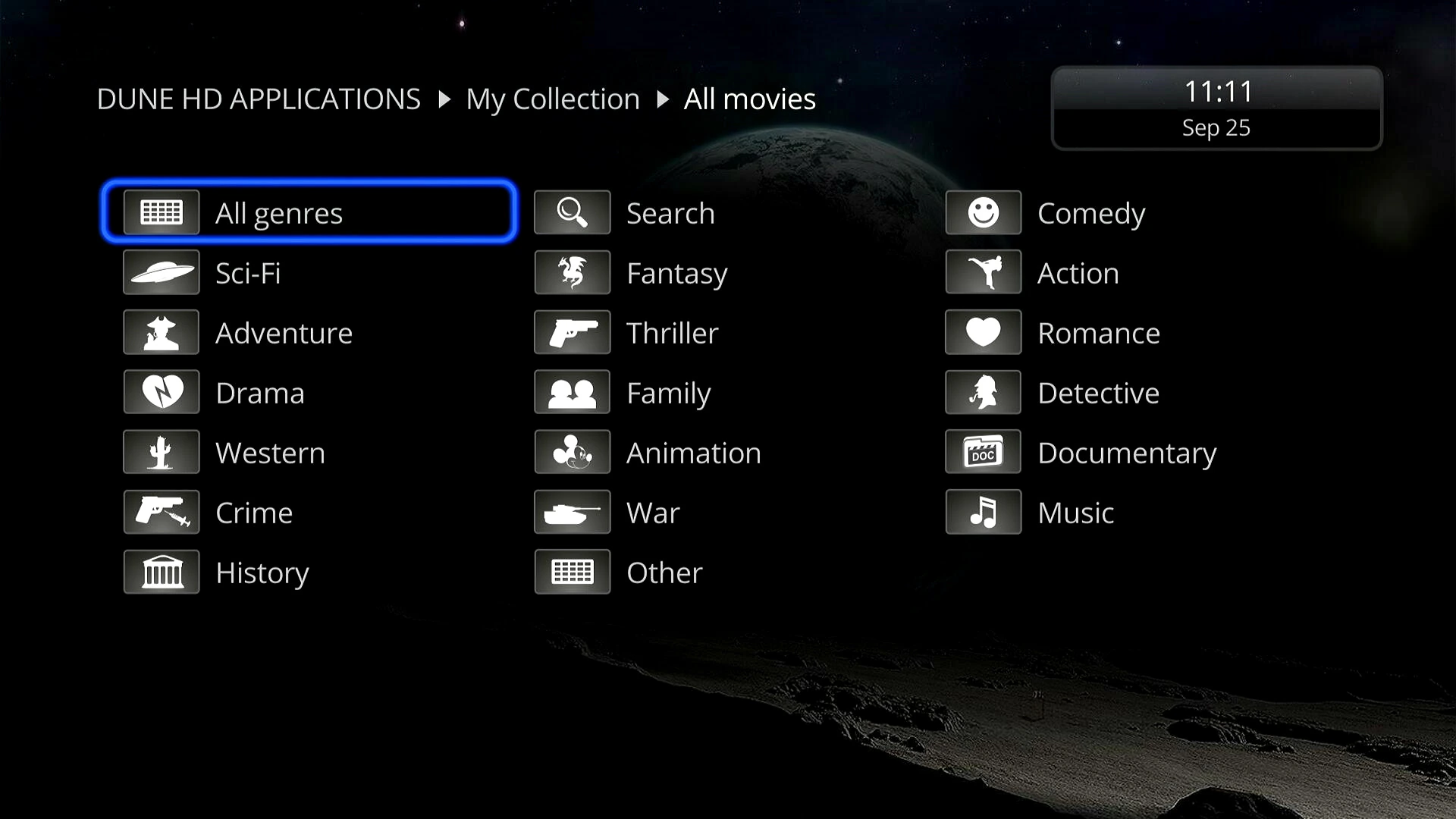Select the History museum building icon
This screenshot has width=1456, height=819.
click(162, 572)
